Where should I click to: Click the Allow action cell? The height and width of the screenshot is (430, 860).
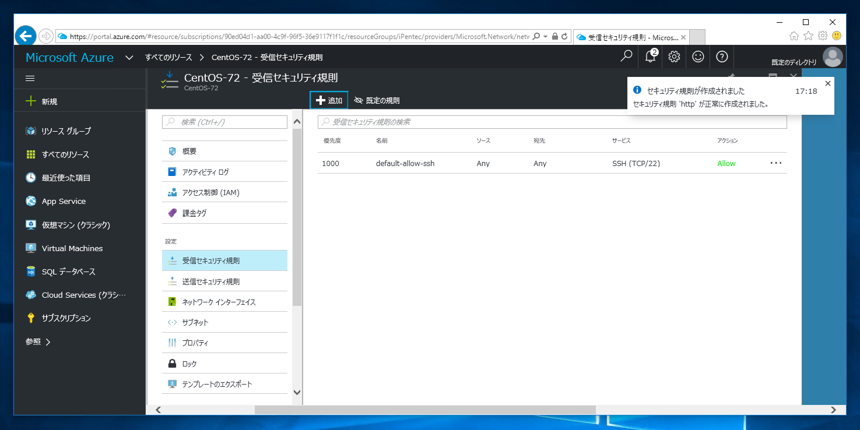(x=726, y=163)
